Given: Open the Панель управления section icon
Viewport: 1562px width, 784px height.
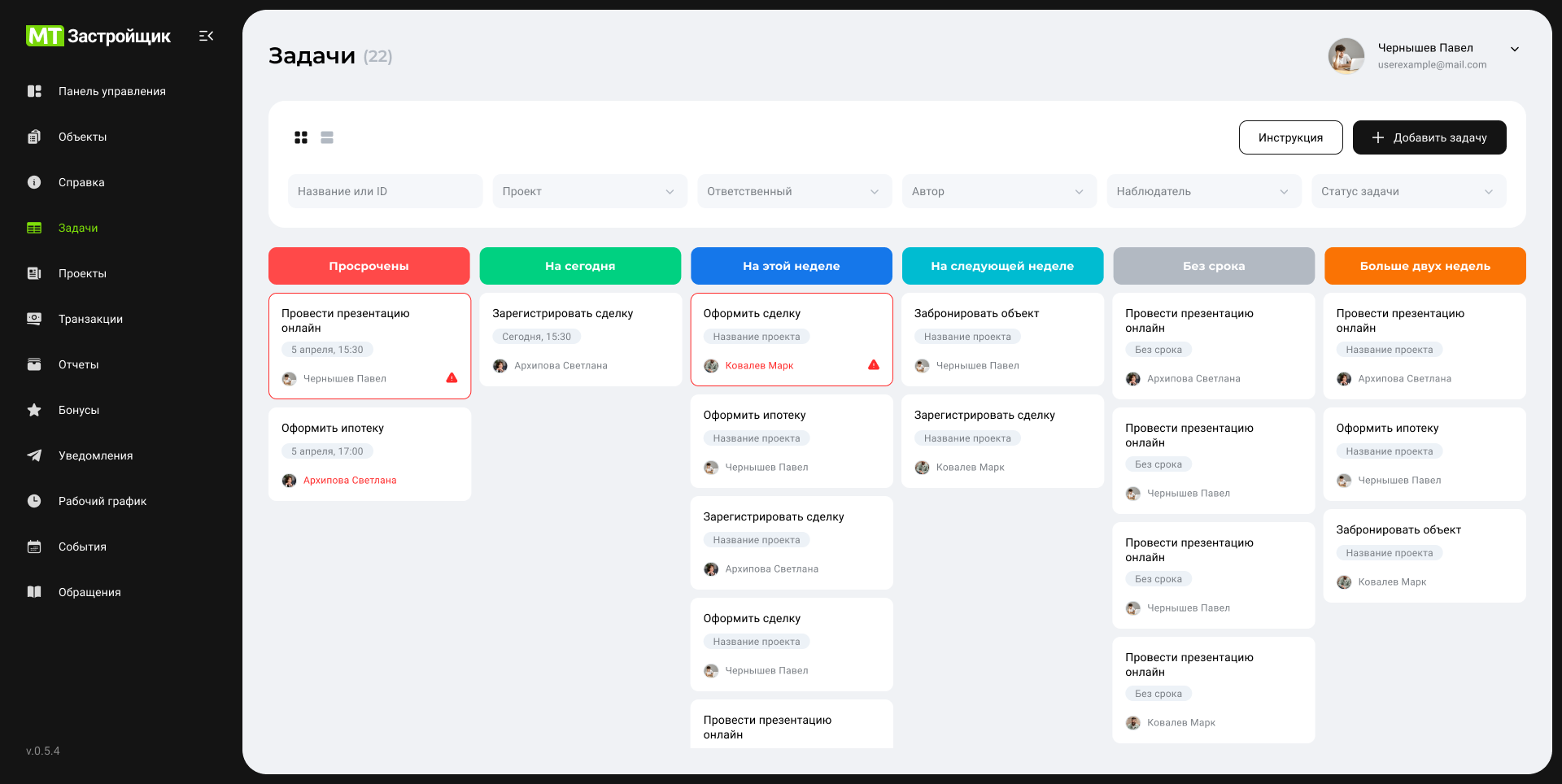Looking at the screenshot, I should (34, 91).
